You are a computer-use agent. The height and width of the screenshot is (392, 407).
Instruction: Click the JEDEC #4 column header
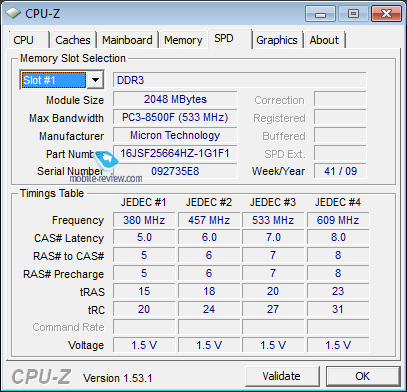pos(338,202)
